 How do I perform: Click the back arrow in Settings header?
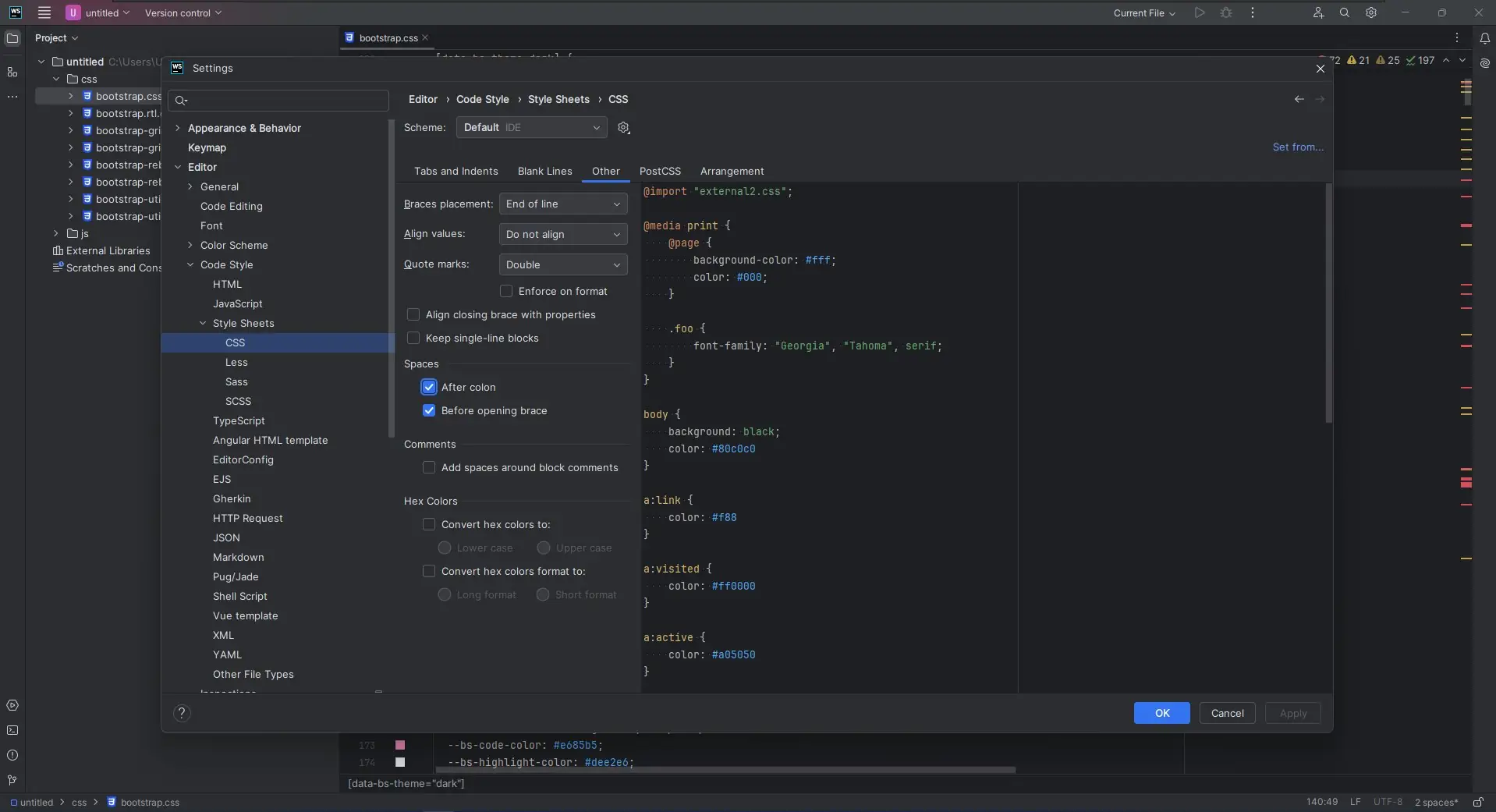(x=1299, y=99)
